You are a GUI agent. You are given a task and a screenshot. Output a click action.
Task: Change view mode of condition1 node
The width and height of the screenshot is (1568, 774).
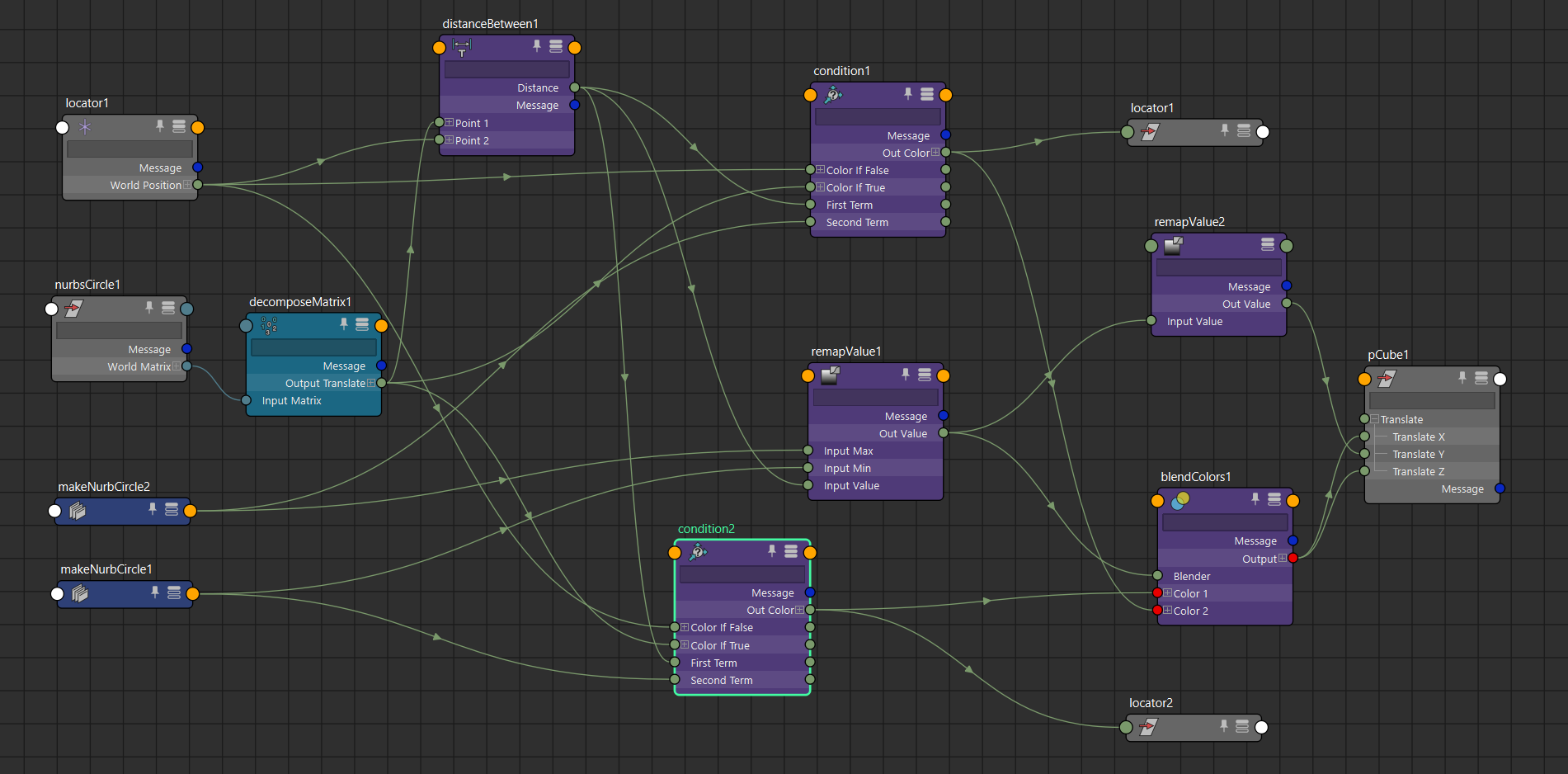pyautogui.click(x=927, y=94)
